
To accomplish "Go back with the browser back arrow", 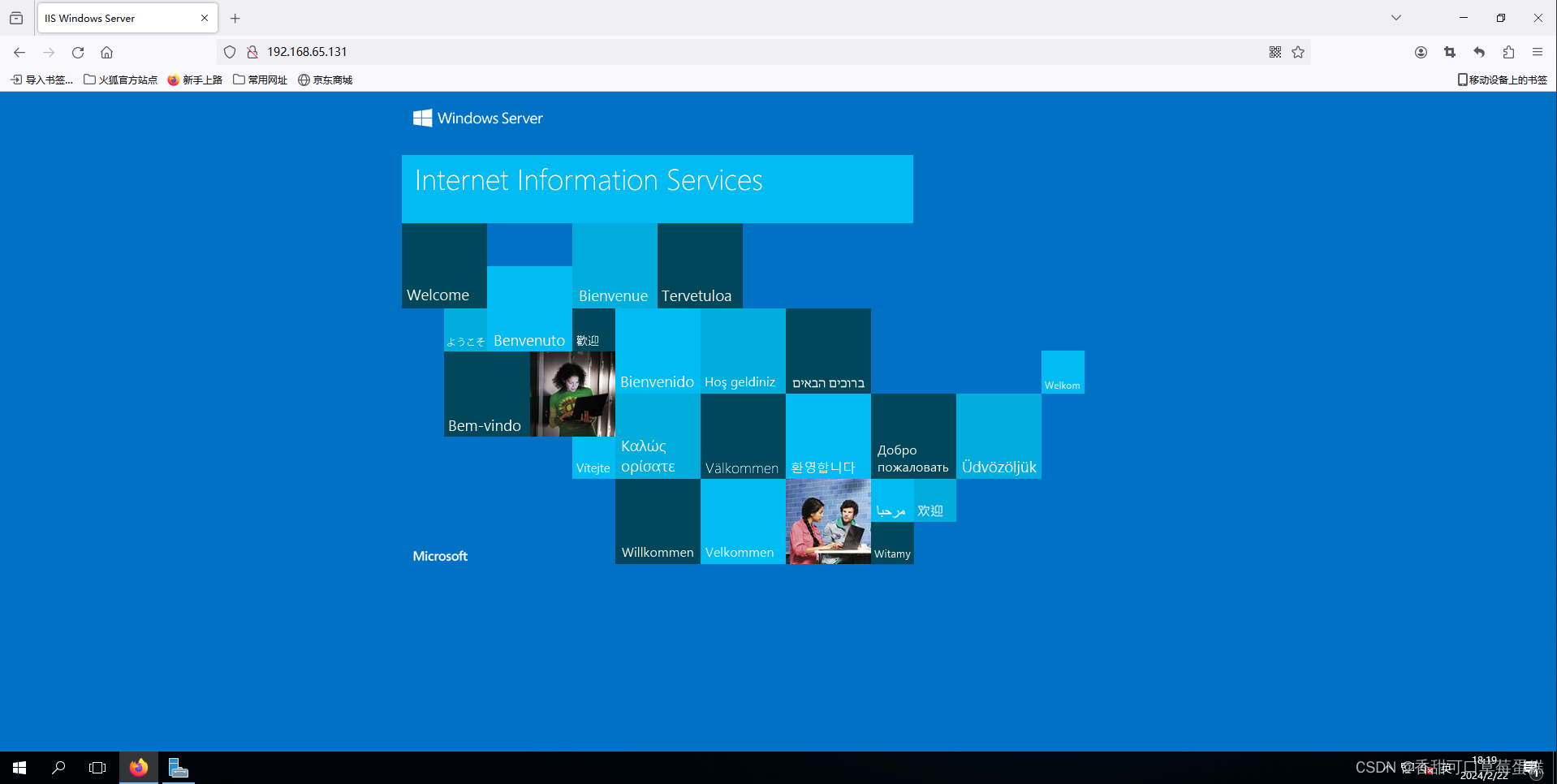I will (x=19, y=52).
